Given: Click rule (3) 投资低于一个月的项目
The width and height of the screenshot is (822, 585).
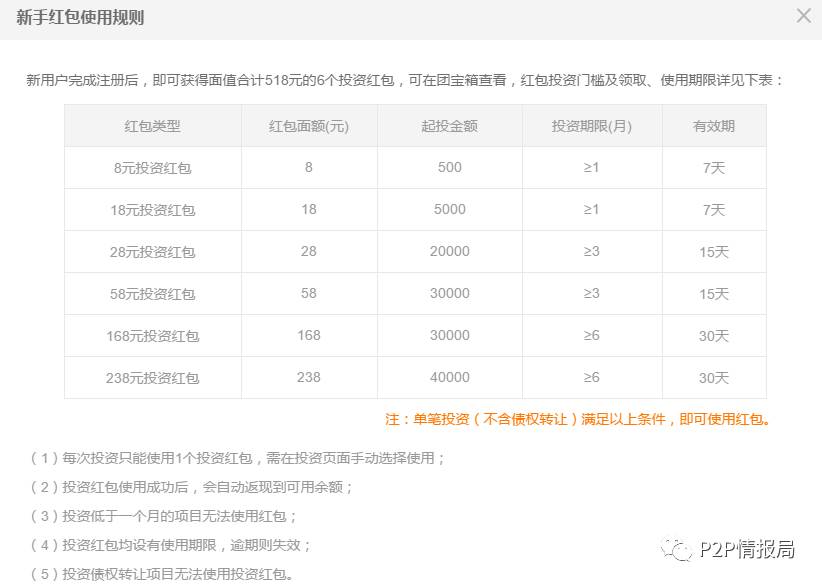Looking at the screenshot, I should click(163, 516).
